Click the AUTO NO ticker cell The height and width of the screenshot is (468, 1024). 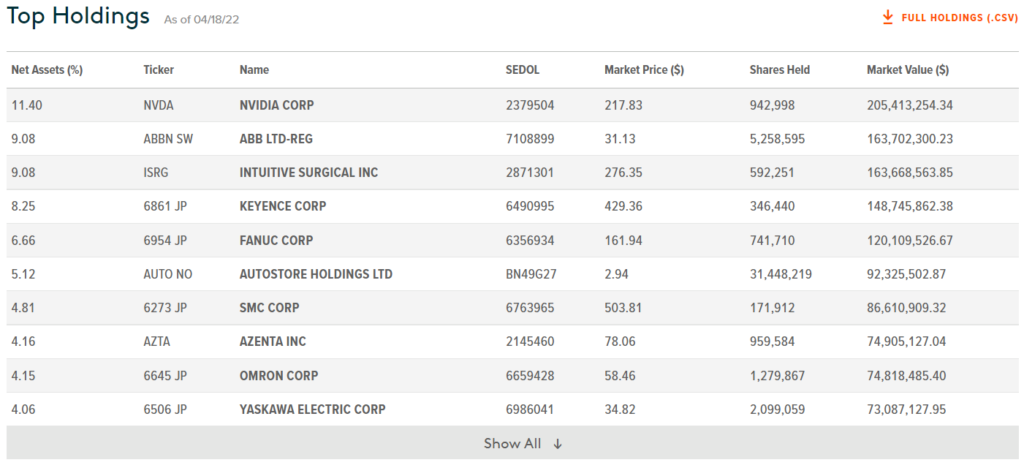point(168,274)
